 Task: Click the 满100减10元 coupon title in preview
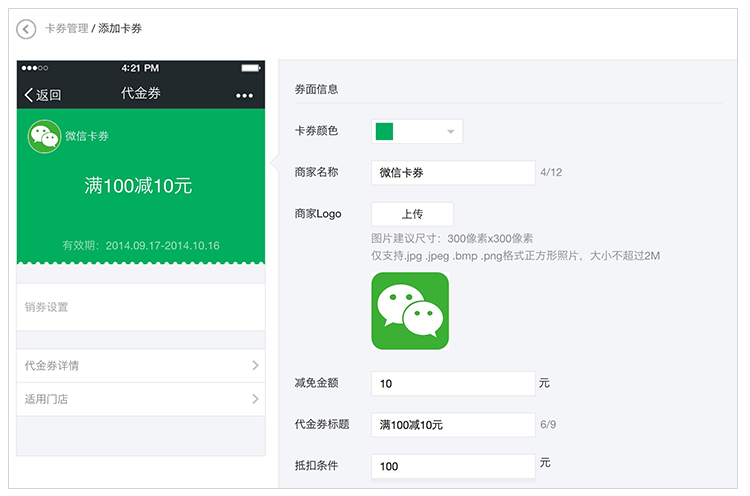138,186
